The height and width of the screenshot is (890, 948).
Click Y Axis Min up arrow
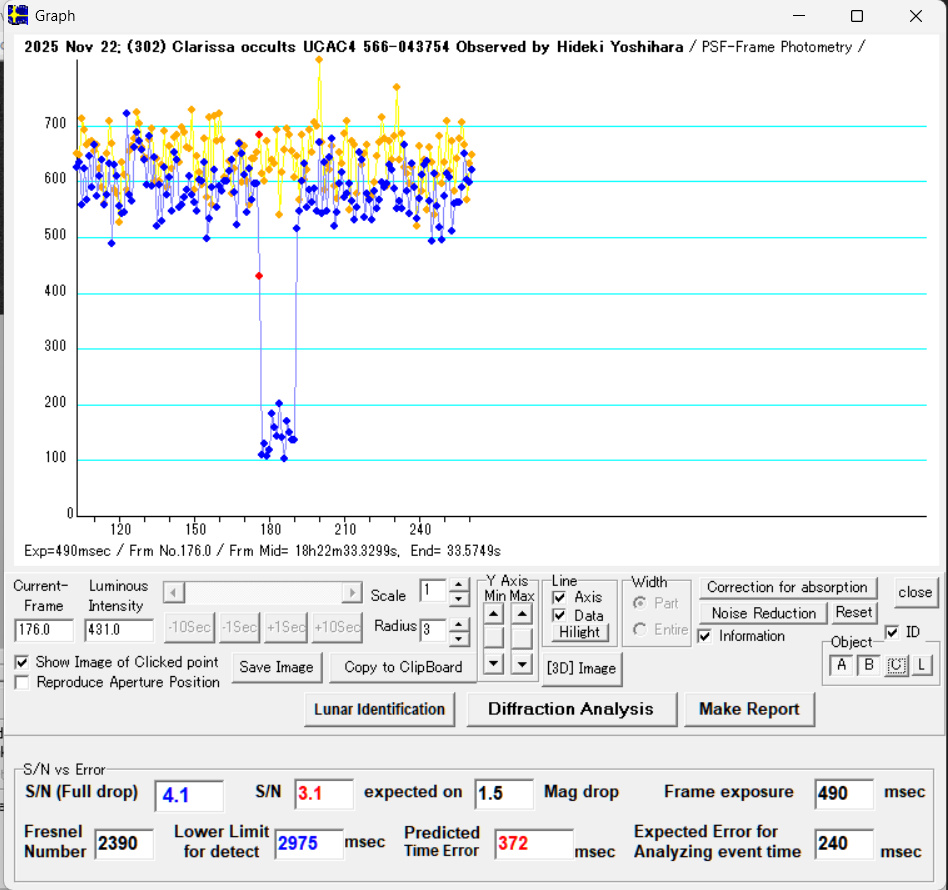pos(495,611)
